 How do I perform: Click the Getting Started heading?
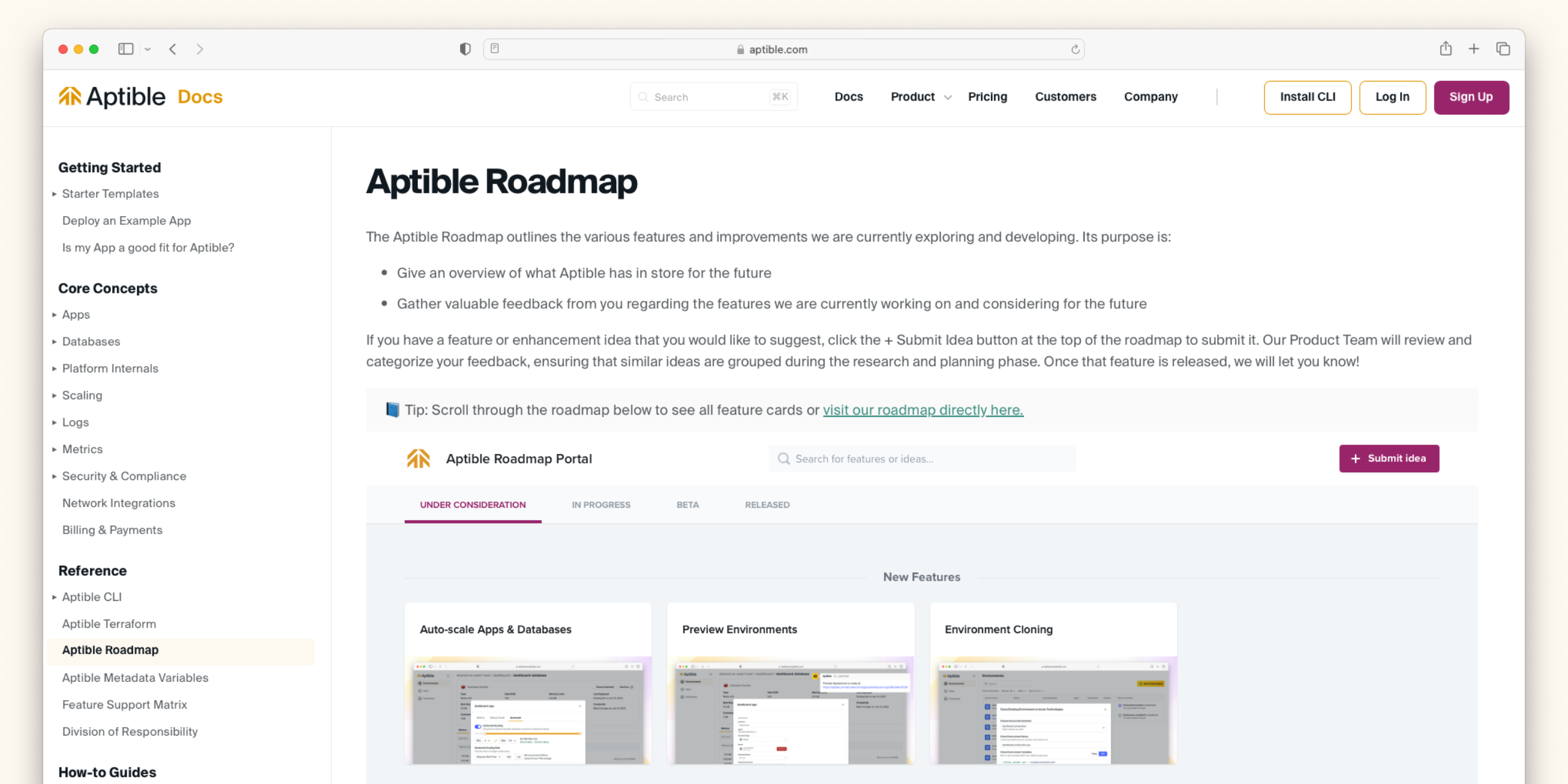[x=110, y=167]
